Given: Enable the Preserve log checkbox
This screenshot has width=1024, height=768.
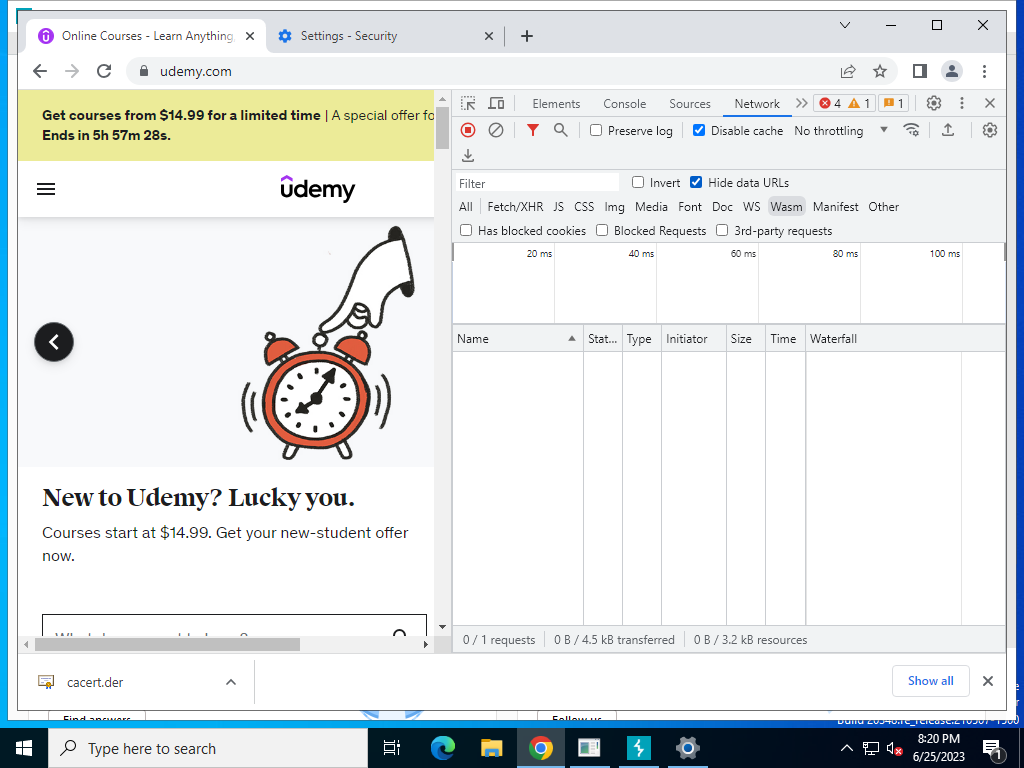Looking at the screenshot, I should click(x=596, y=130).
